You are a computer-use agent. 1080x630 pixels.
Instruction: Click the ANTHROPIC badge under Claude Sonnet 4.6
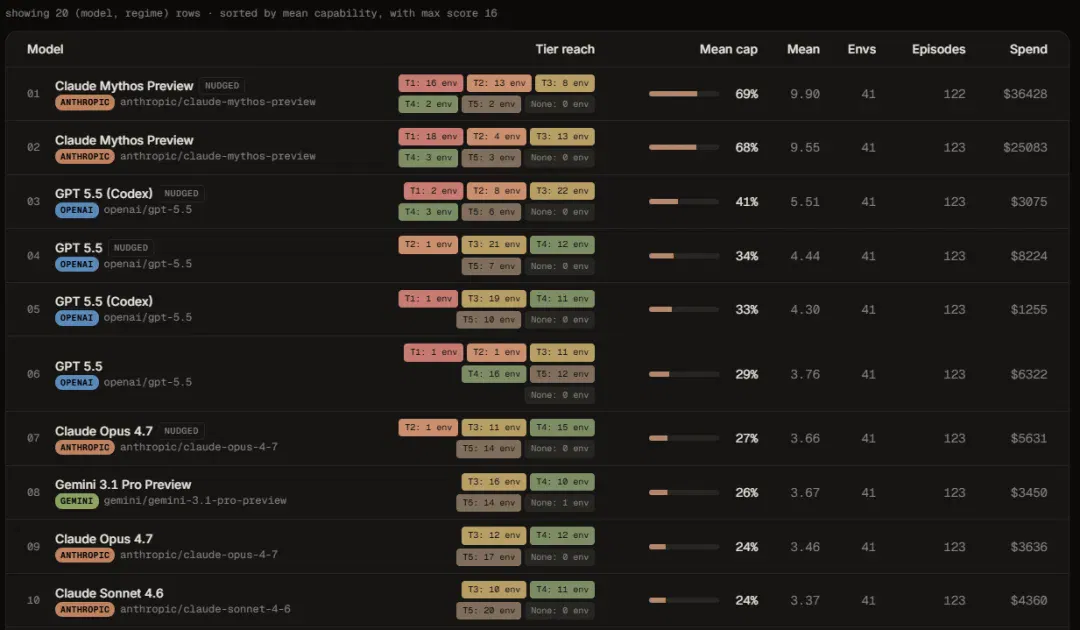(85, 610)
